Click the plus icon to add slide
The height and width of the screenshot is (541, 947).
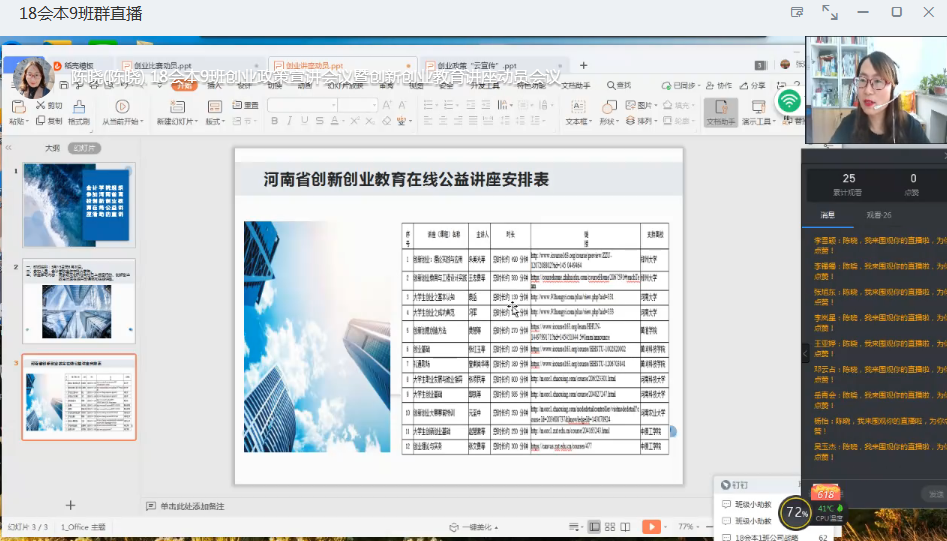(70, 505)
